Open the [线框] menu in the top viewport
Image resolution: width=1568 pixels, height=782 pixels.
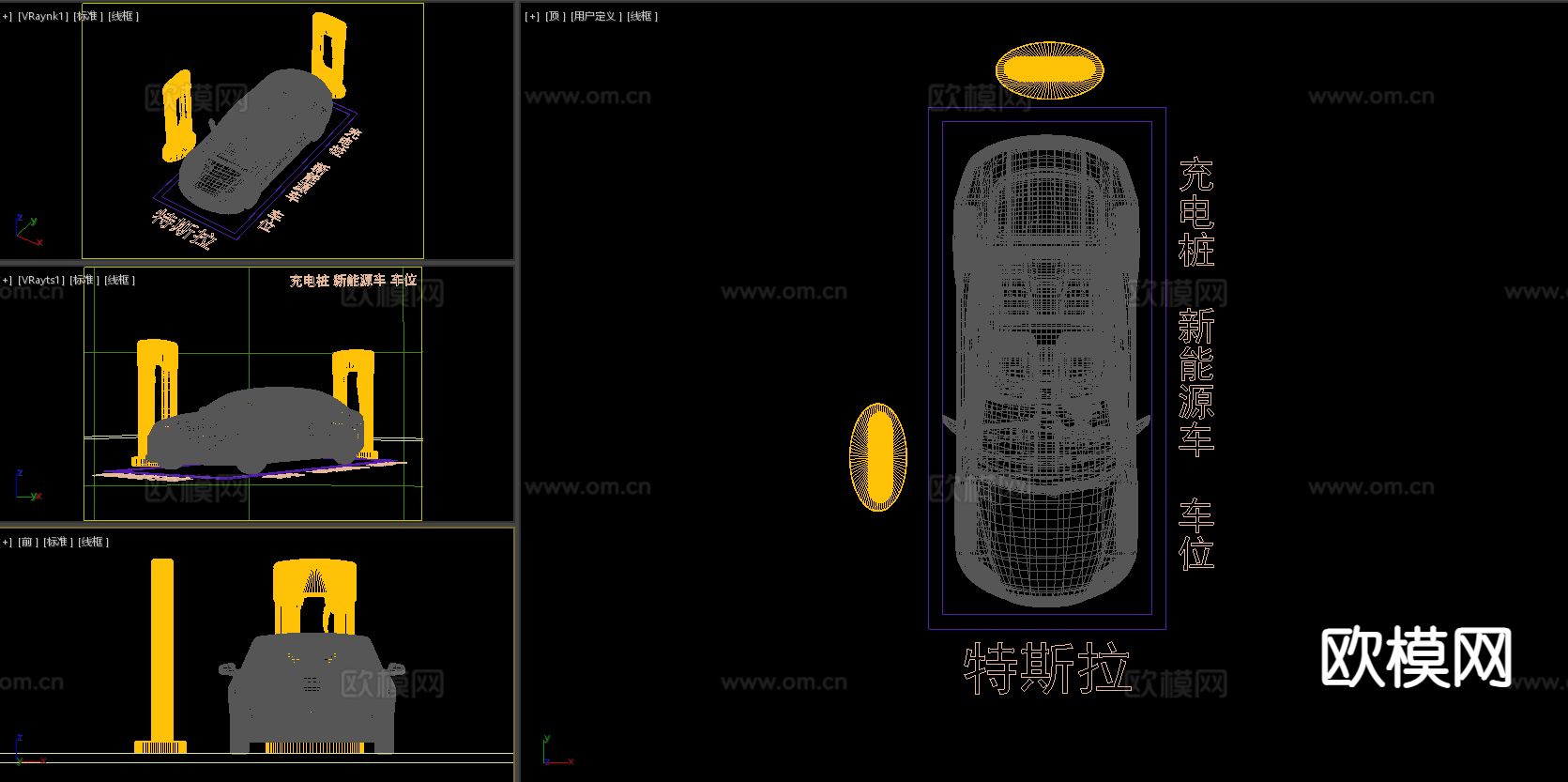click(x=643, y=17)
